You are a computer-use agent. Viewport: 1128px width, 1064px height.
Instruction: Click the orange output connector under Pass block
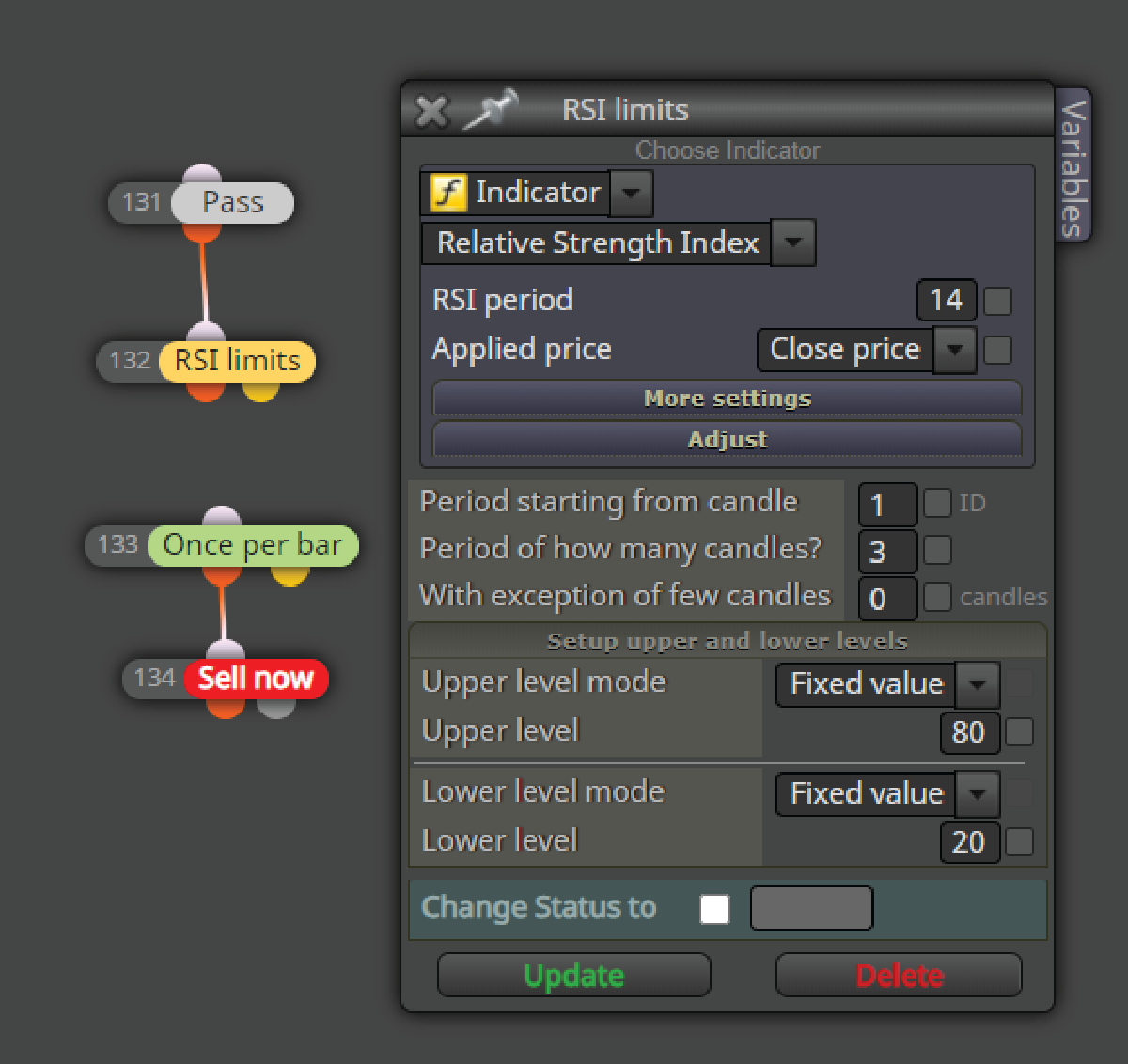tap(201, 231)
